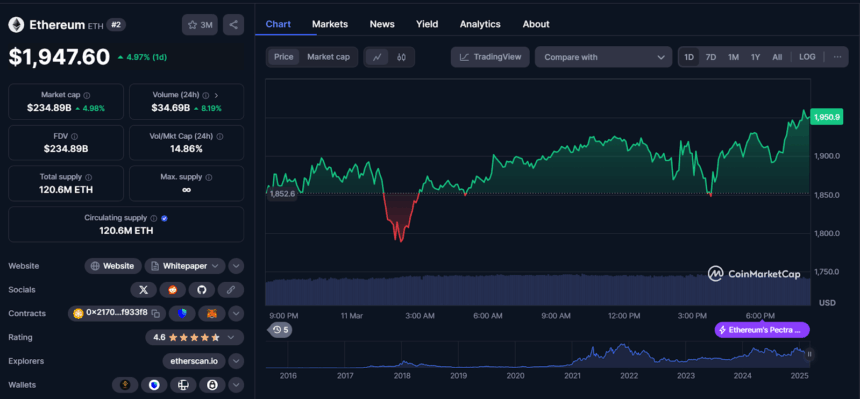The width and height of the screenshot is (860, 399).
Task: Select the Market cap chart toggle
Action: 329,57
